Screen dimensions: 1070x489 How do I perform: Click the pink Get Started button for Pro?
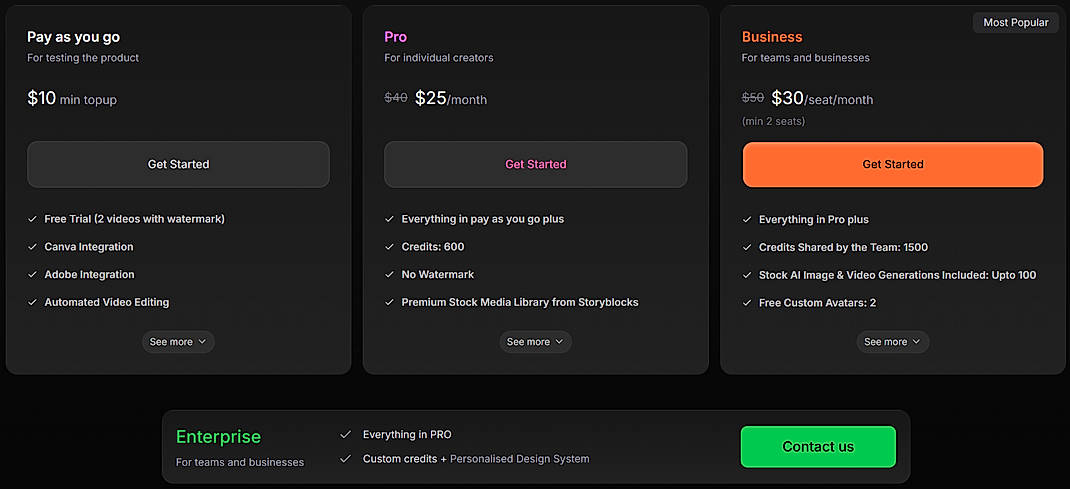pos(536,164)
